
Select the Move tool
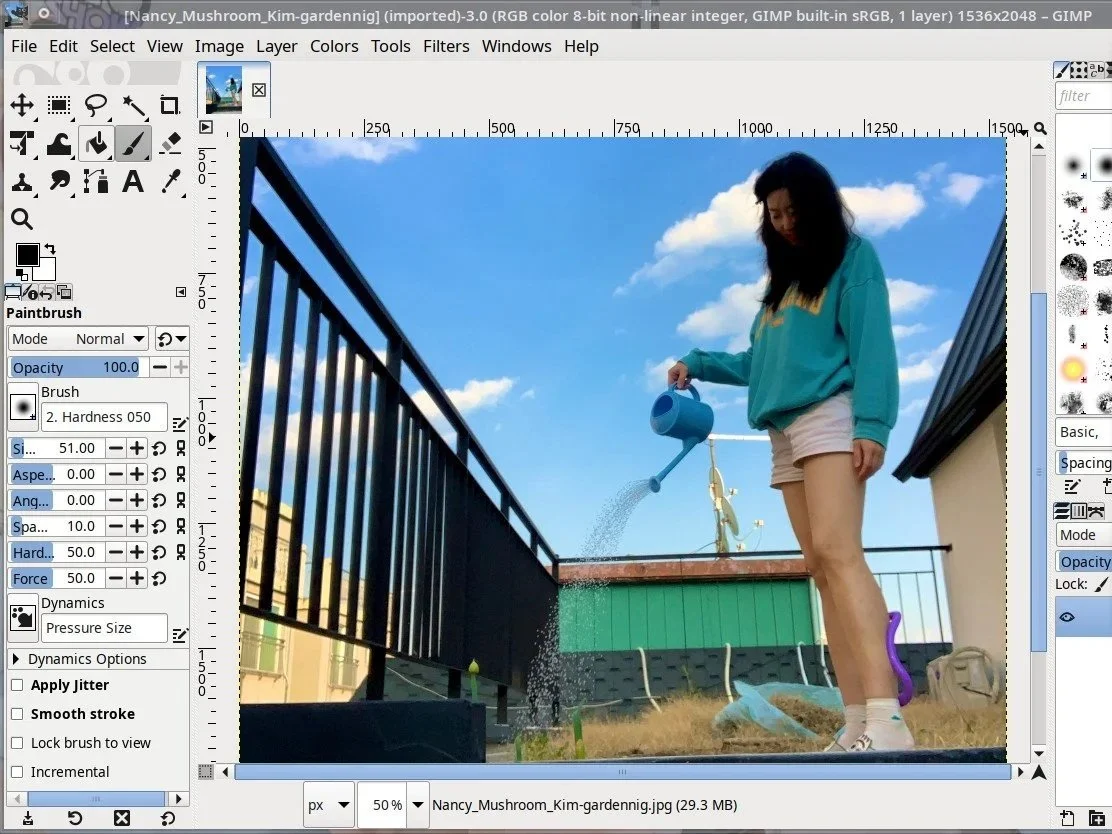click(x=21, y=104)
